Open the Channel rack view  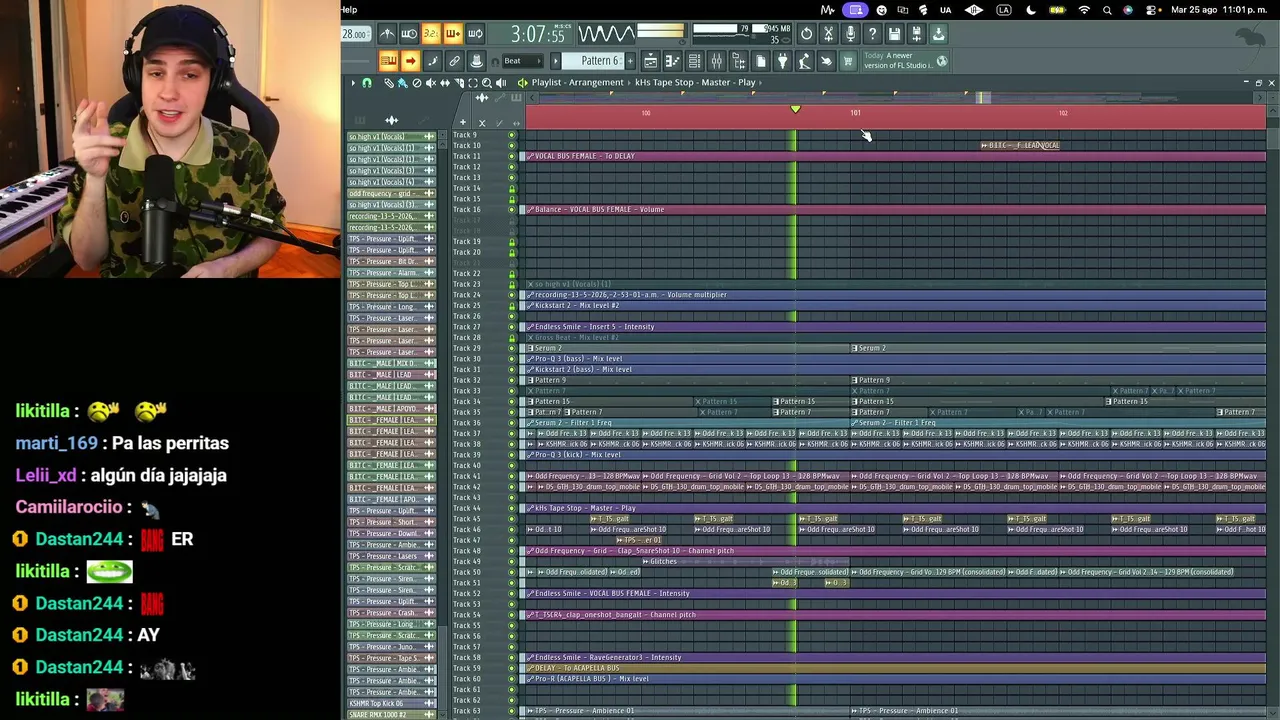tap(694, 62)
